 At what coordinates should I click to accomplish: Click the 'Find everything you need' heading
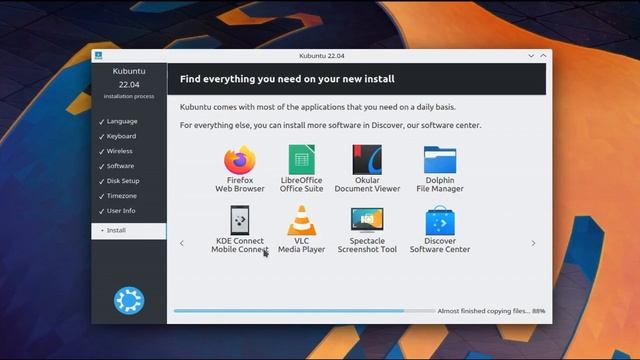(287, 79)
